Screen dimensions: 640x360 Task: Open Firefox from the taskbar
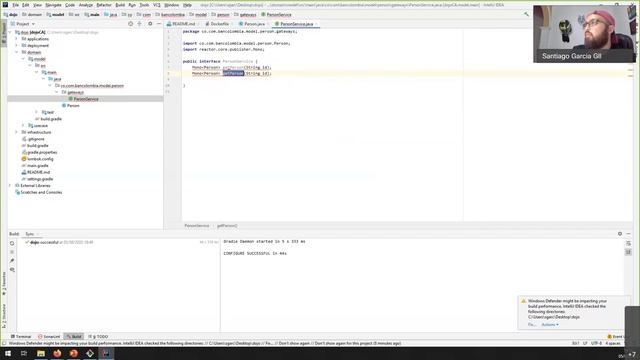pos(57,353)
